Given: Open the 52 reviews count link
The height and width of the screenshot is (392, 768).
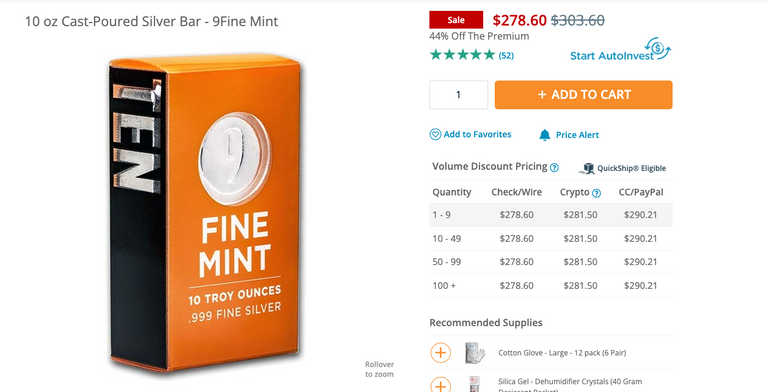Looking at the screenshot, I should 506,55.
